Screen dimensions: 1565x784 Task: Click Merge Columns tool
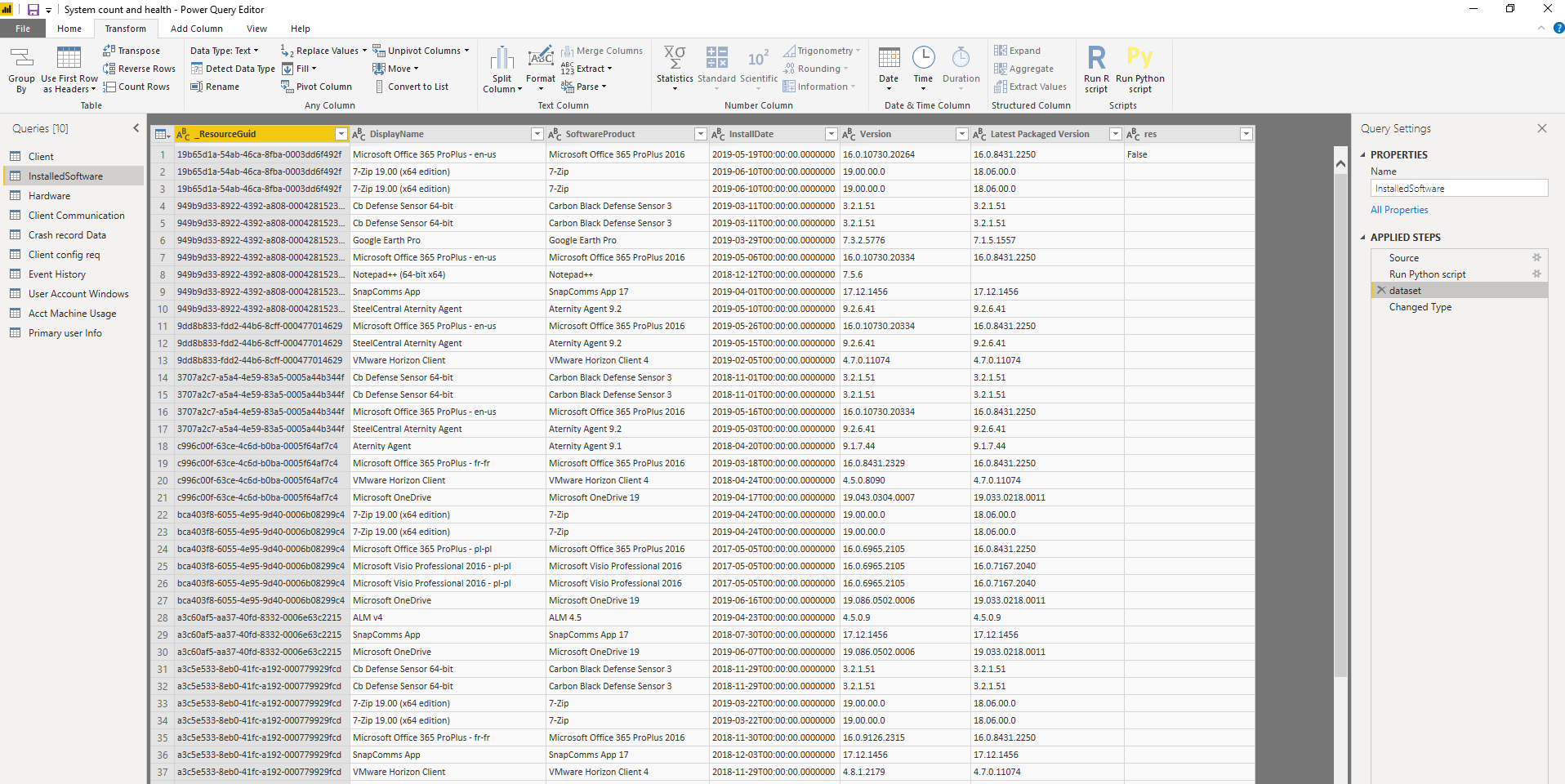[602, 51]
